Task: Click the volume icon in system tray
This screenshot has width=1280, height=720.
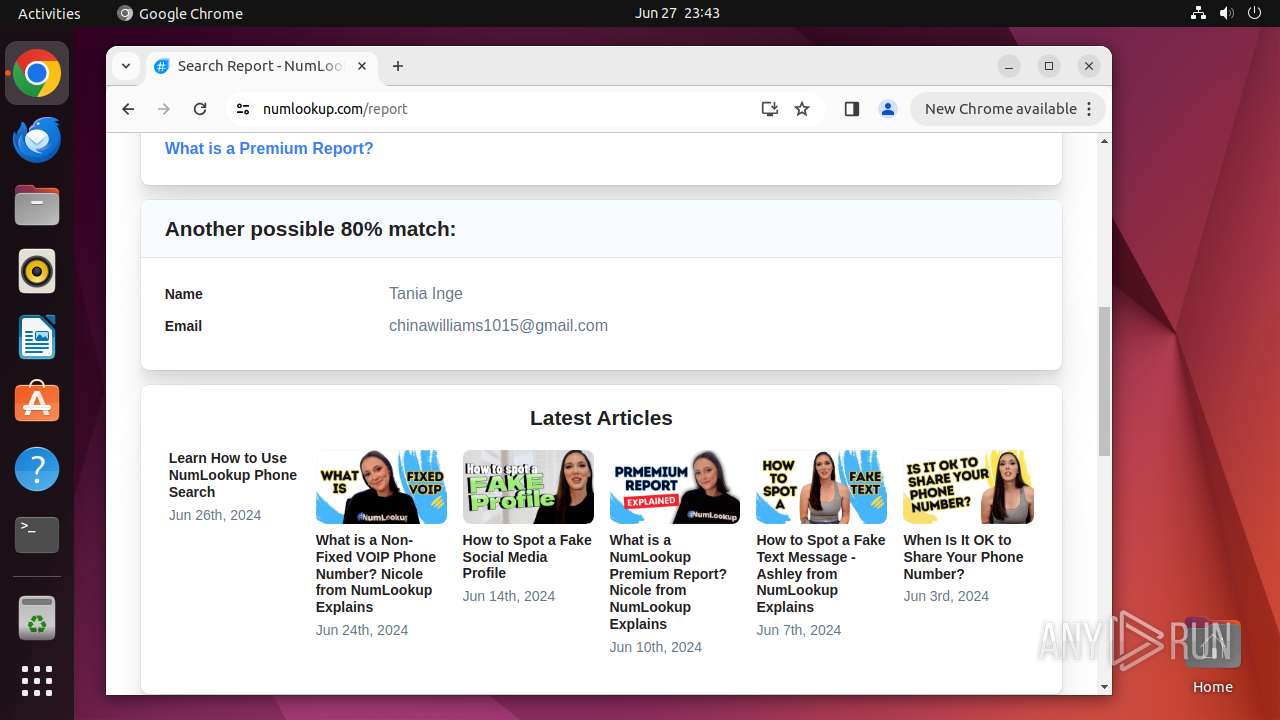Action: point(1227,13)
